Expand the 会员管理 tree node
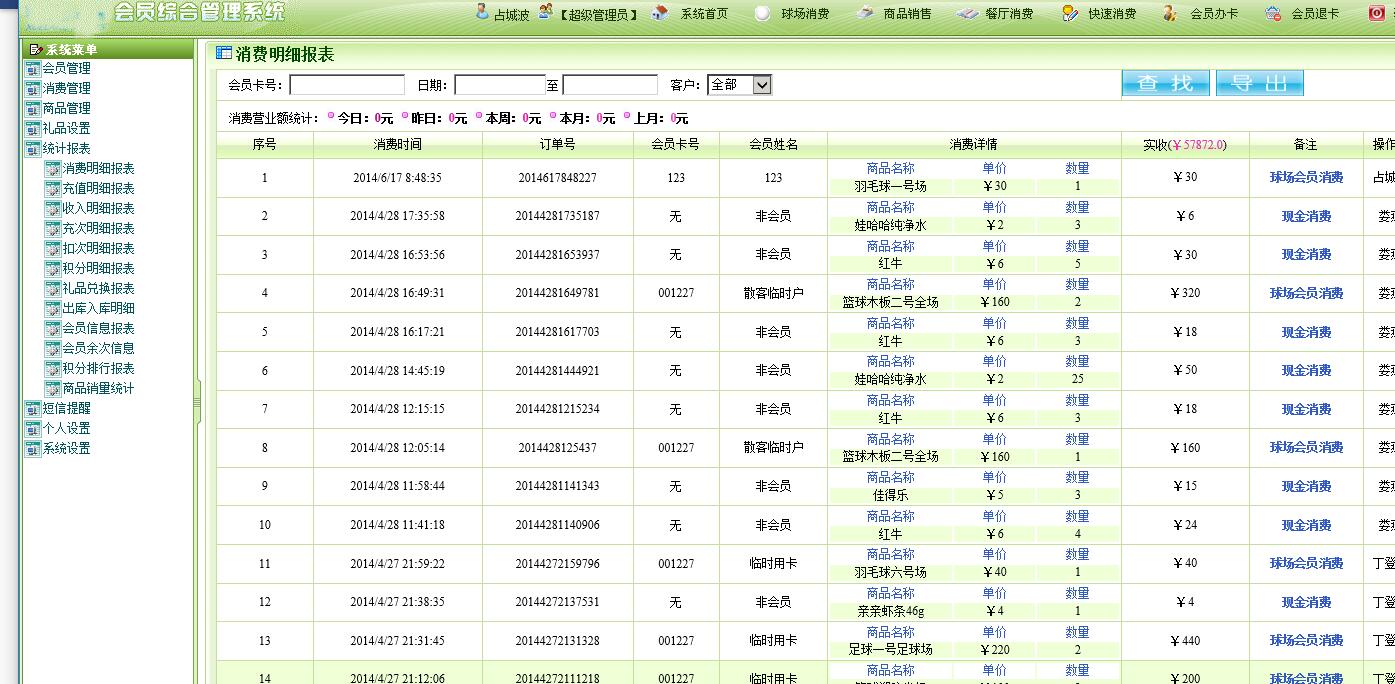 pos(33,68)
